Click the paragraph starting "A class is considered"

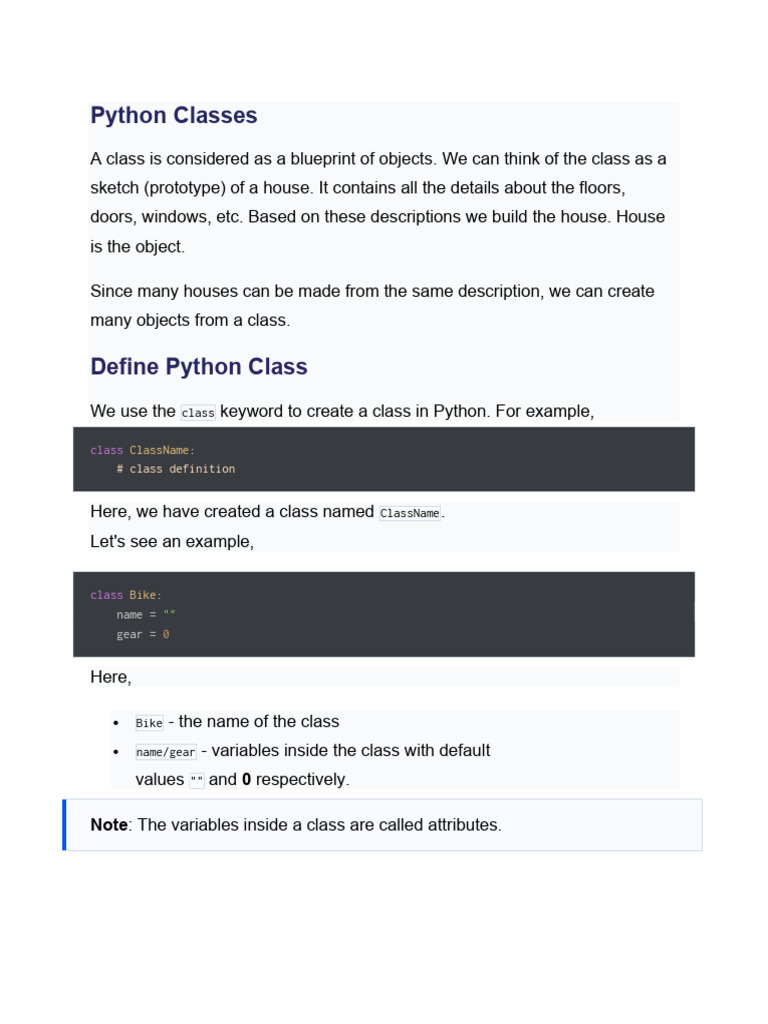tap(378, 202)
